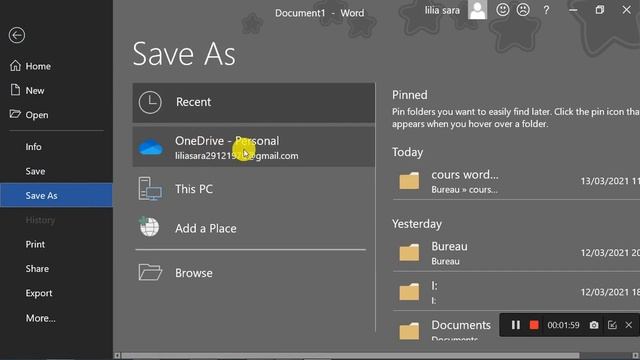Pause the screen recording
The image size is (640, 360).
point(516,325)
